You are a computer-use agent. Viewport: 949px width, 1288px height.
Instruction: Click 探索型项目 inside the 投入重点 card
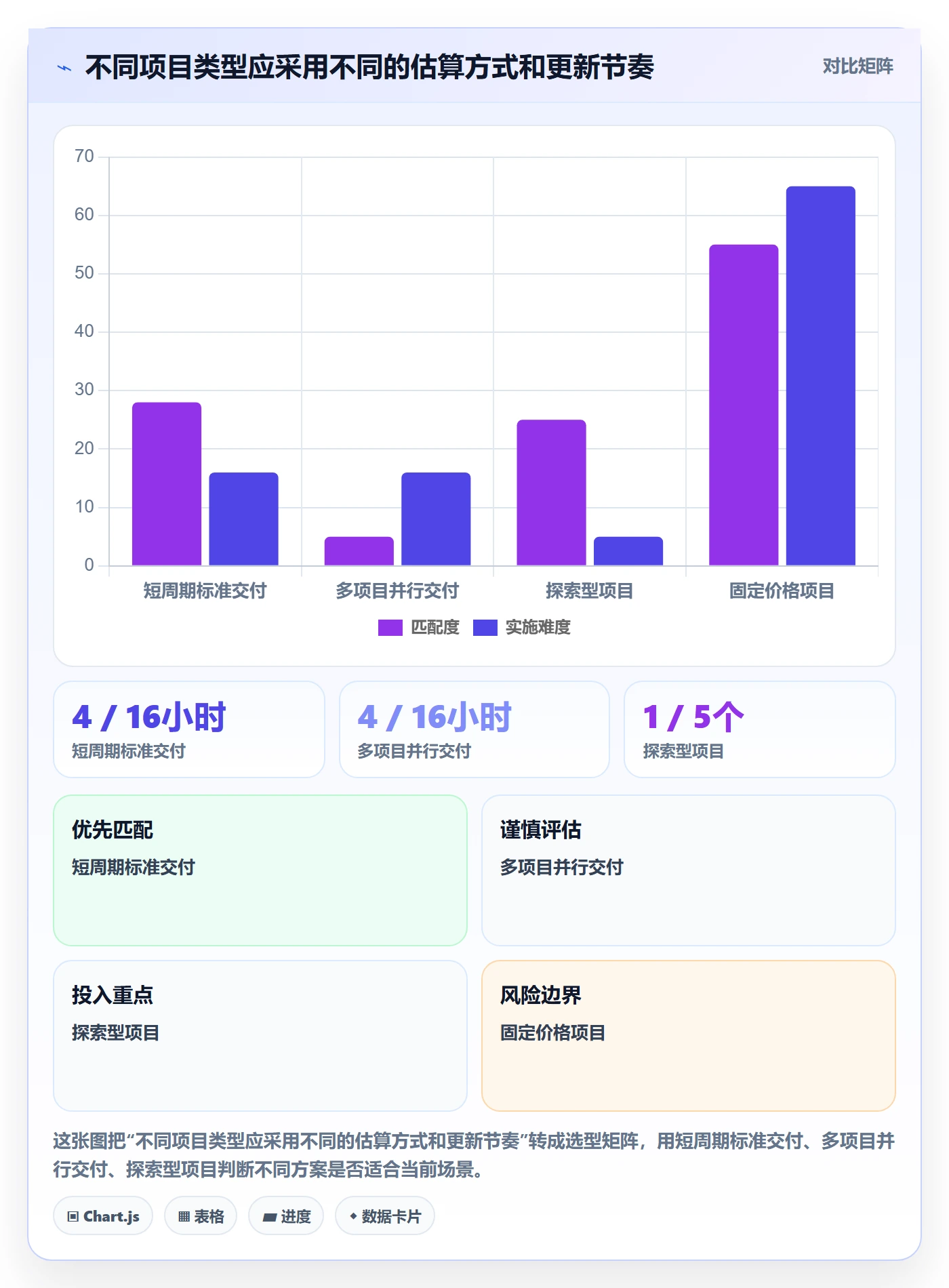pyautogui.click(x=116, y=1033)
